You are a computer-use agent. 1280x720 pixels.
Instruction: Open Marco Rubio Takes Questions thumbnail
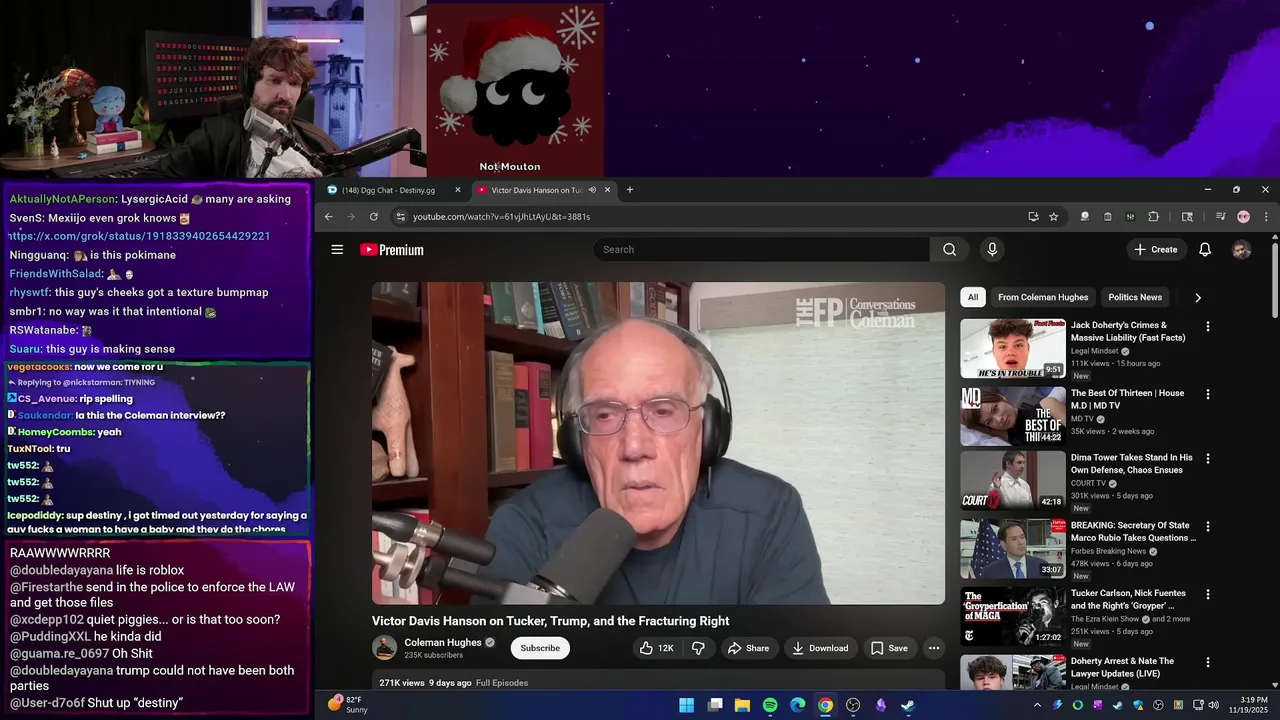coord(1013,548)
